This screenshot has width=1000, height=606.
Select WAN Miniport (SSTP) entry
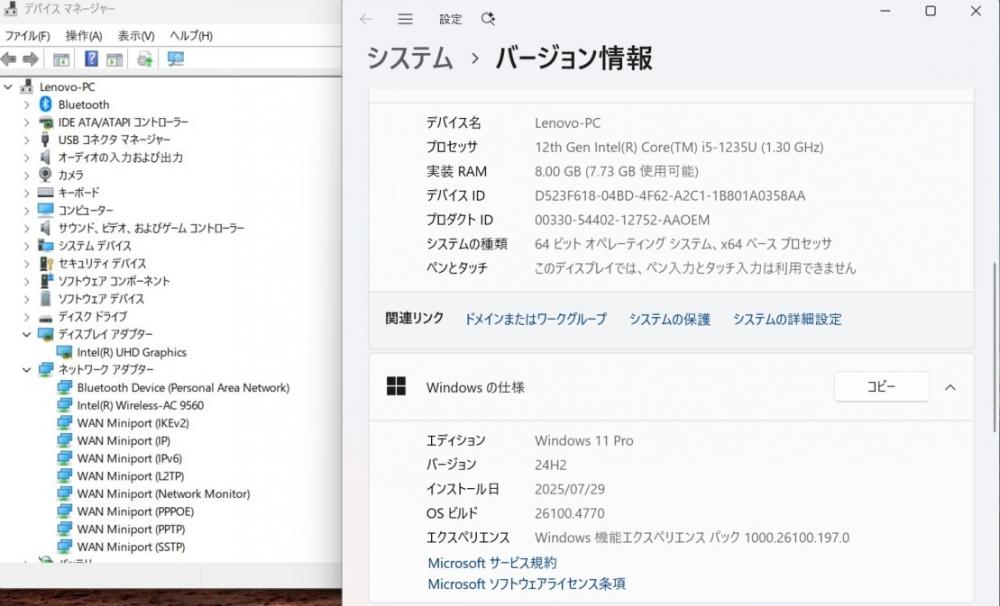coord(131,547)
